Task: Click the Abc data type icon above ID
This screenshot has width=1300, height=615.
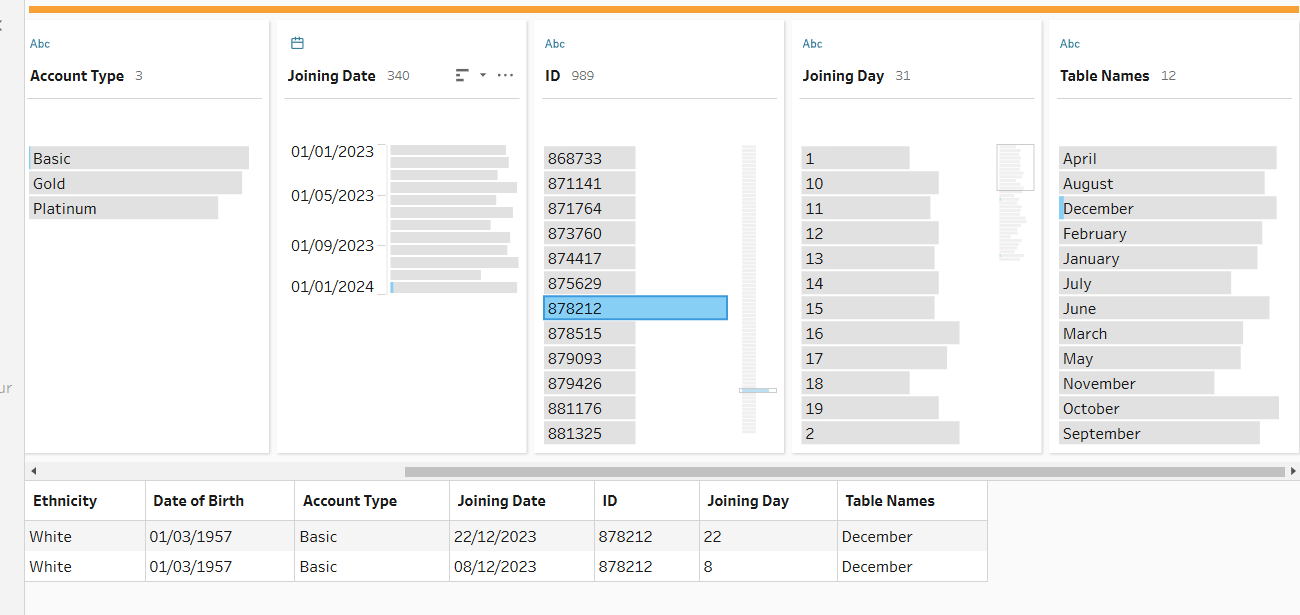Action: [555, 44]
